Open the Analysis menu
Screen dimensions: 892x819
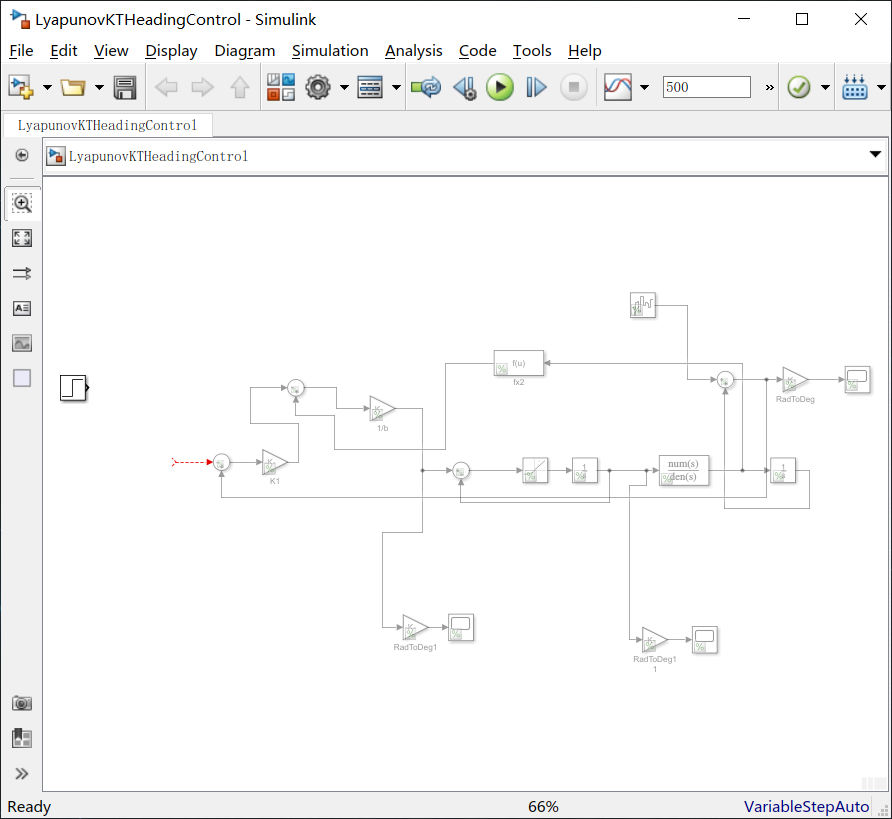coord(414,51)
